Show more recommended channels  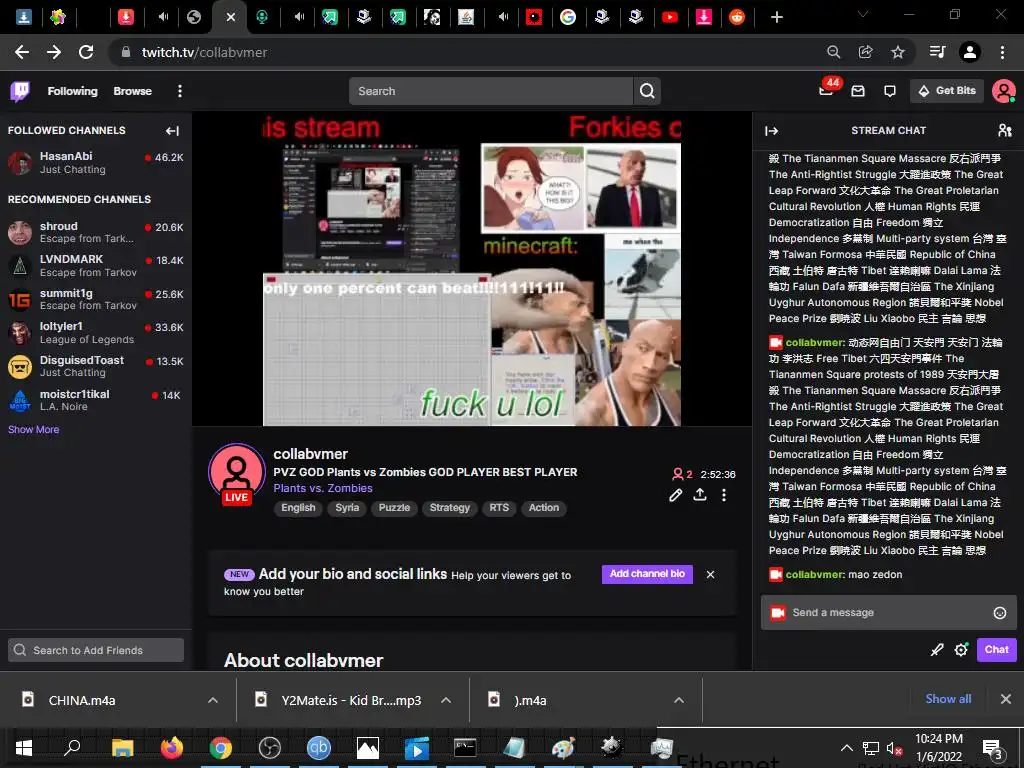(33, 430)
